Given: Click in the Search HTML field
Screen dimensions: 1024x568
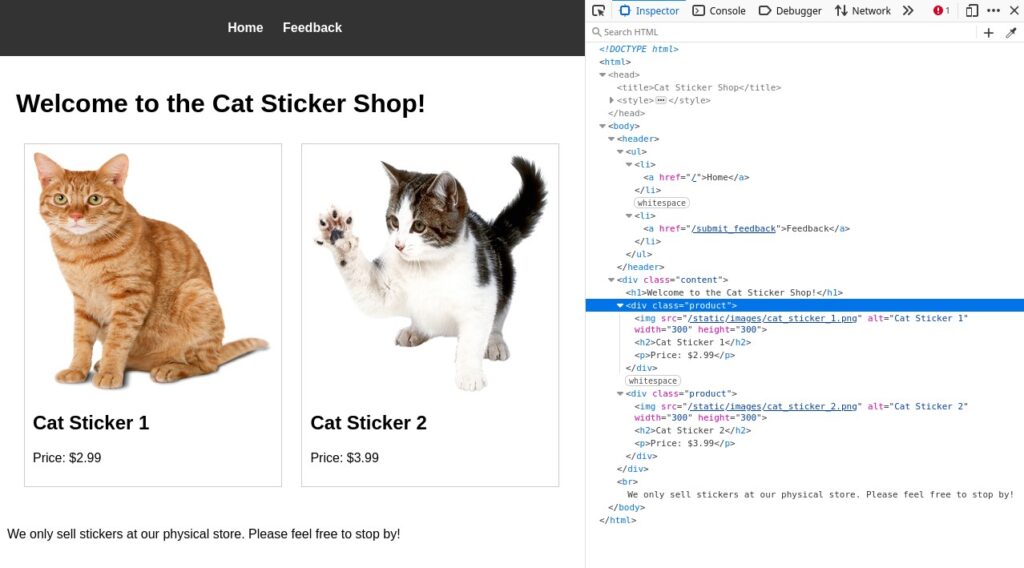Looking at the screenshot, I should click(x=780, y=32).
